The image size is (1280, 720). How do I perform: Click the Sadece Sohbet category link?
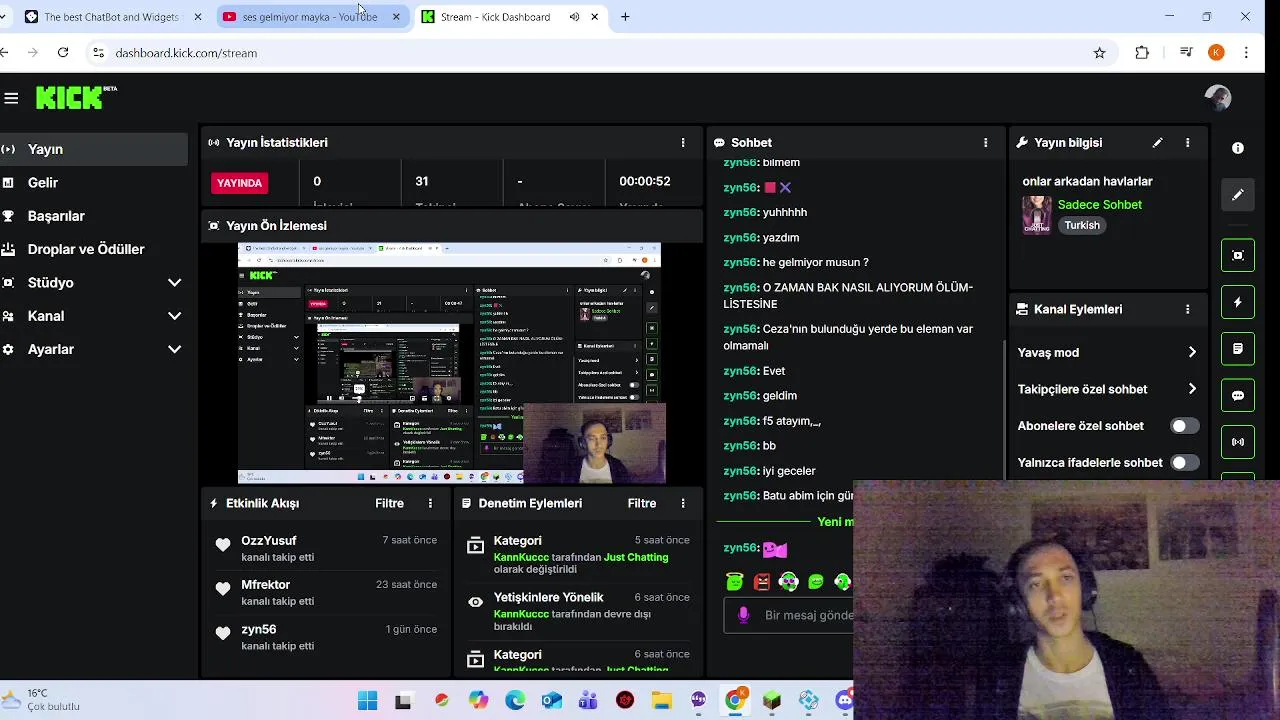coord(1100,205)
